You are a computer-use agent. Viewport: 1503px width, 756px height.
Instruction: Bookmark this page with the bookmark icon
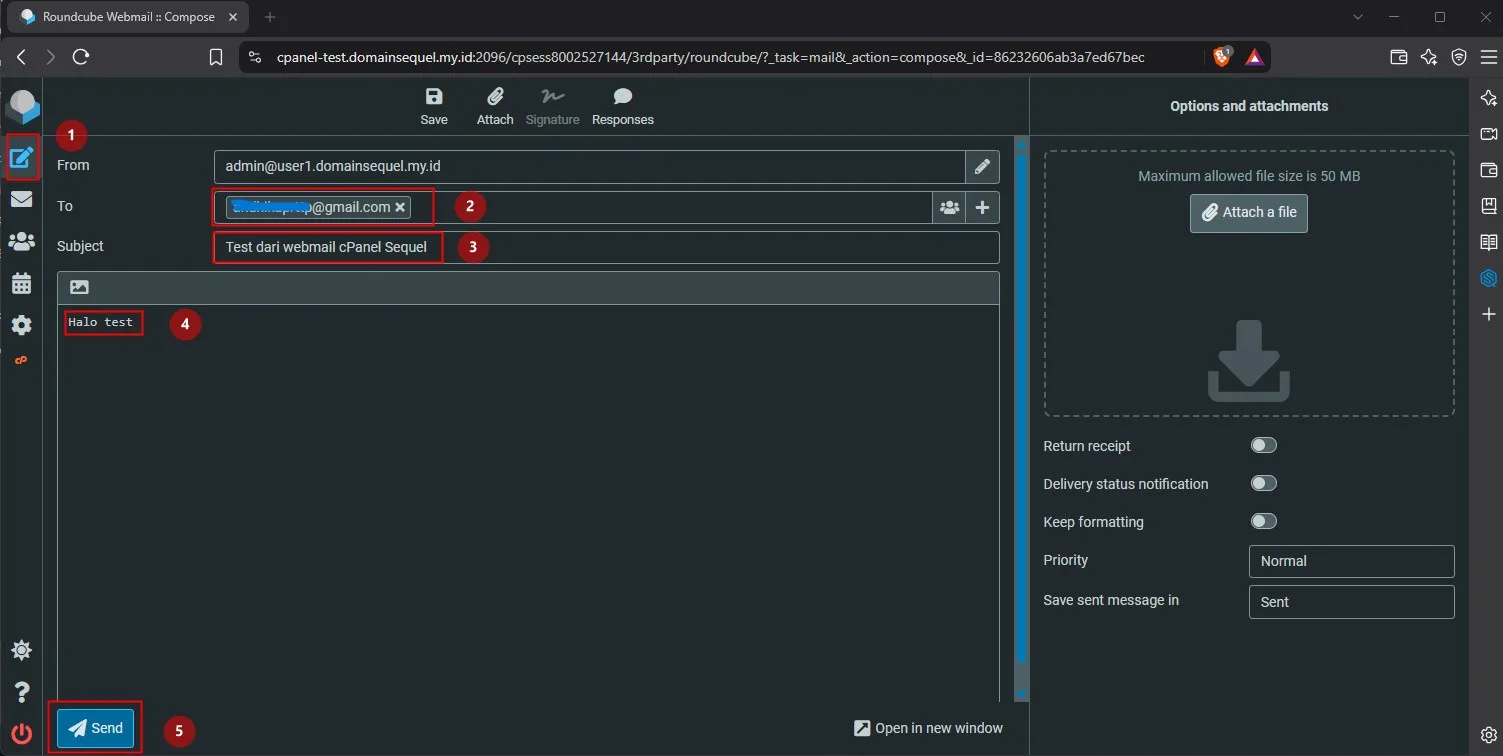216,57
